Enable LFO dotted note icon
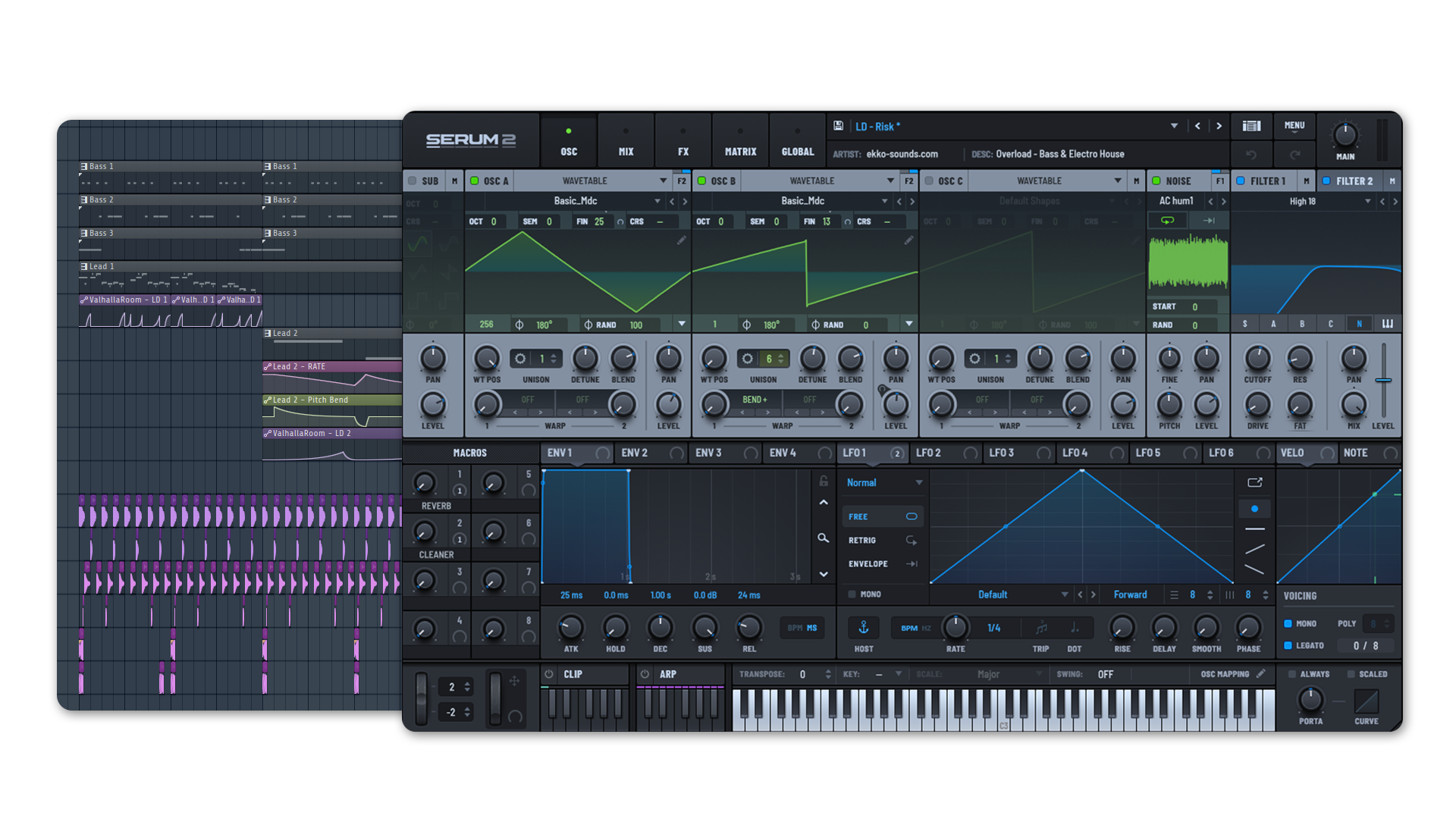The width and height of the screenshot is (1456, 819). tap(1075, 628)
